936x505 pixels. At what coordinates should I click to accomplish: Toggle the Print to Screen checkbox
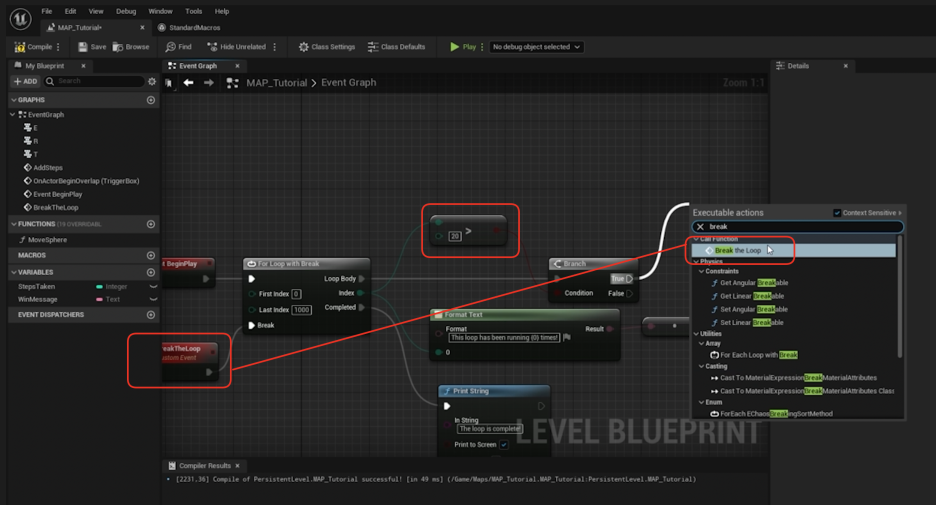[504, 445]
